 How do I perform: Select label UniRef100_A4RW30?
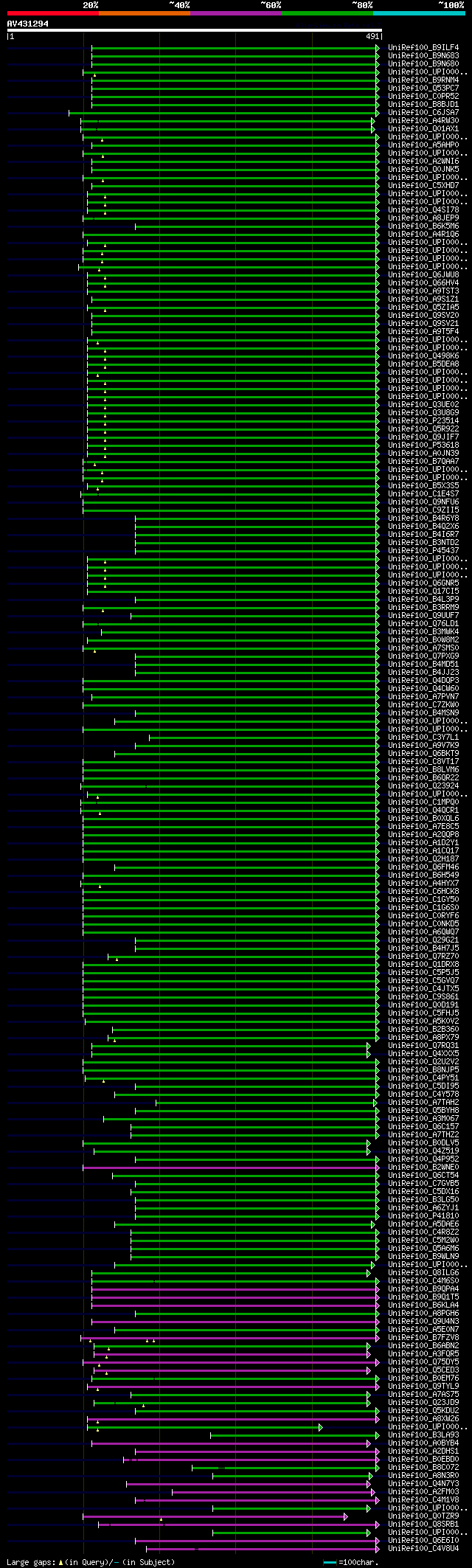423,121
